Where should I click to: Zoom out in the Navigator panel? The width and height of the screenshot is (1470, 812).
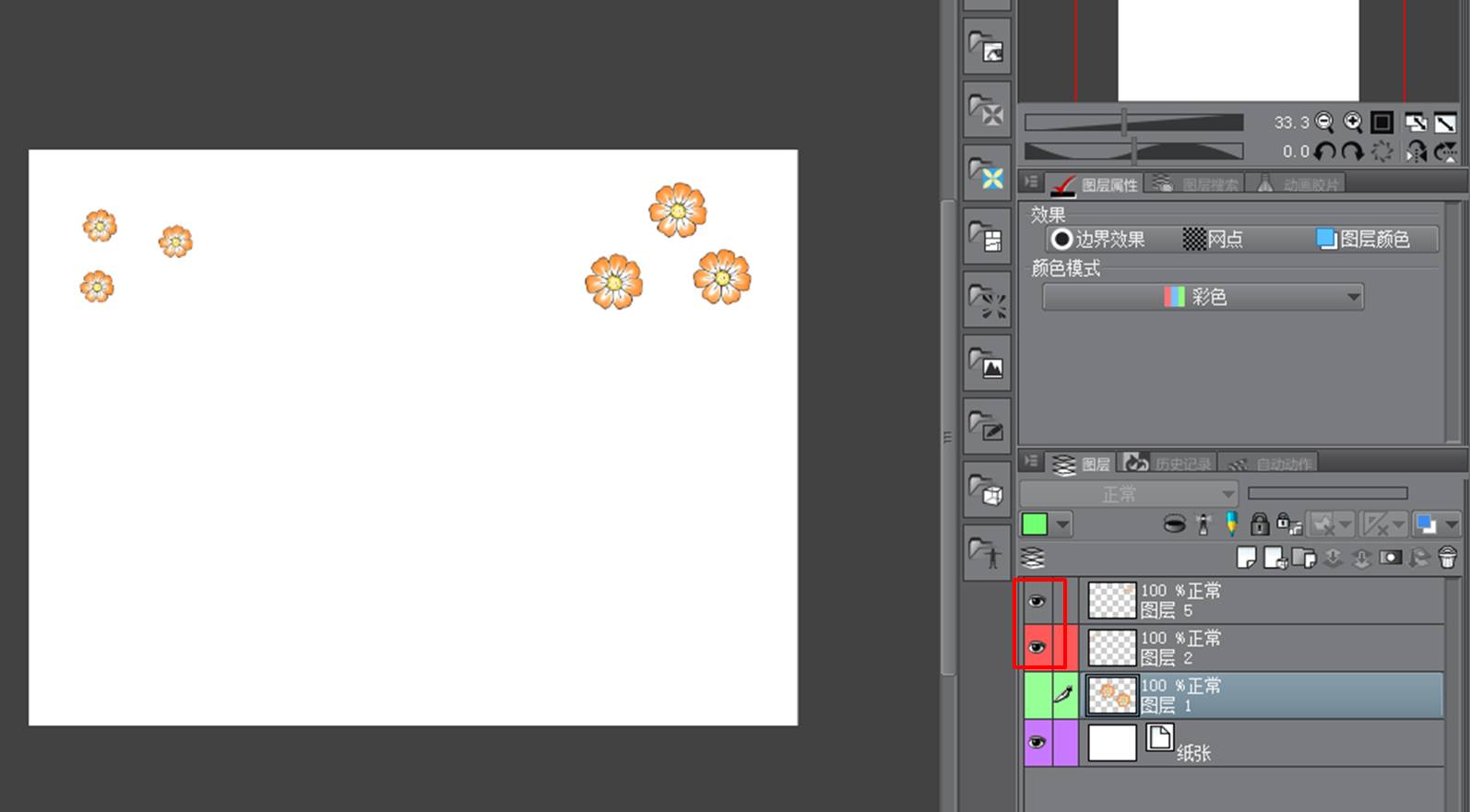pos(1324,122)
